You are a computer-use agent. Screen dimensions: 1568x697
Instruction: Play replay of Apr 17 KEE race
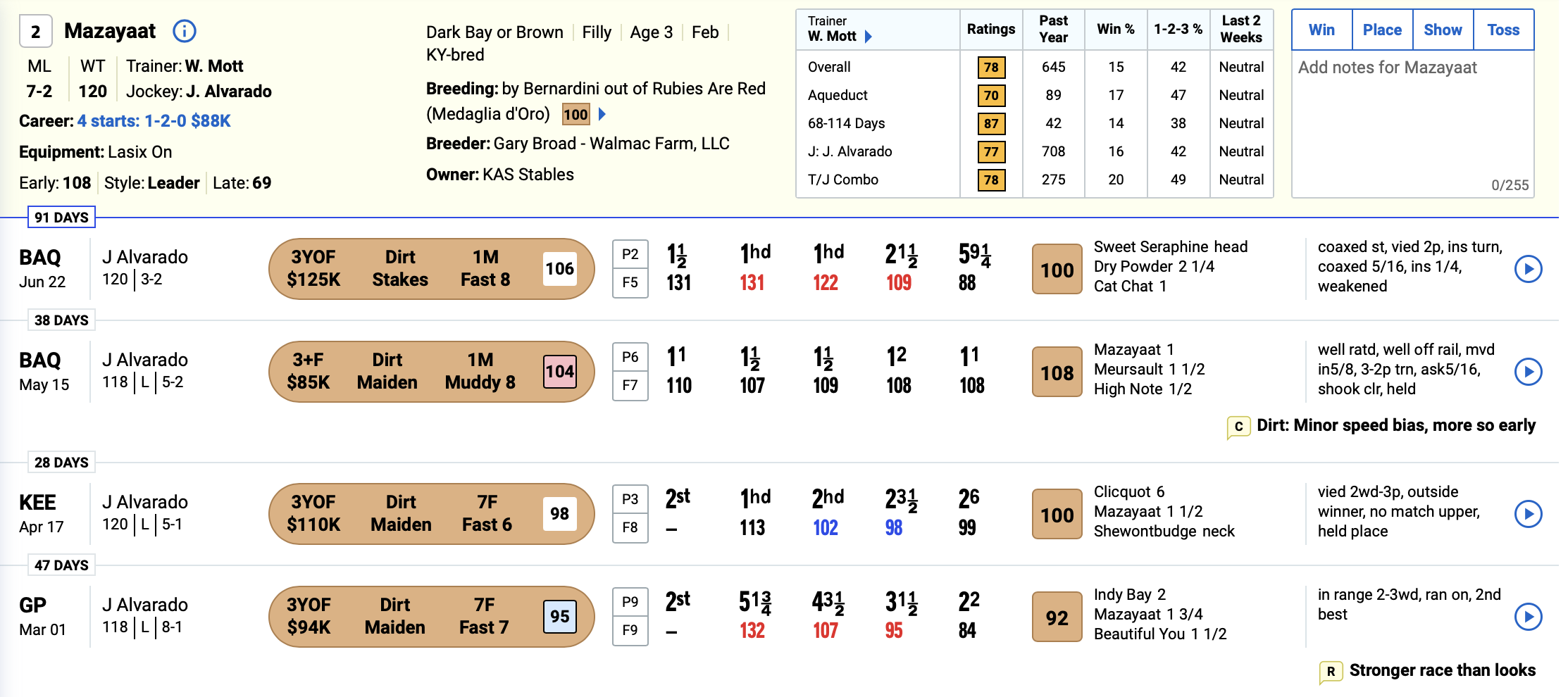tap(1528, 514)
